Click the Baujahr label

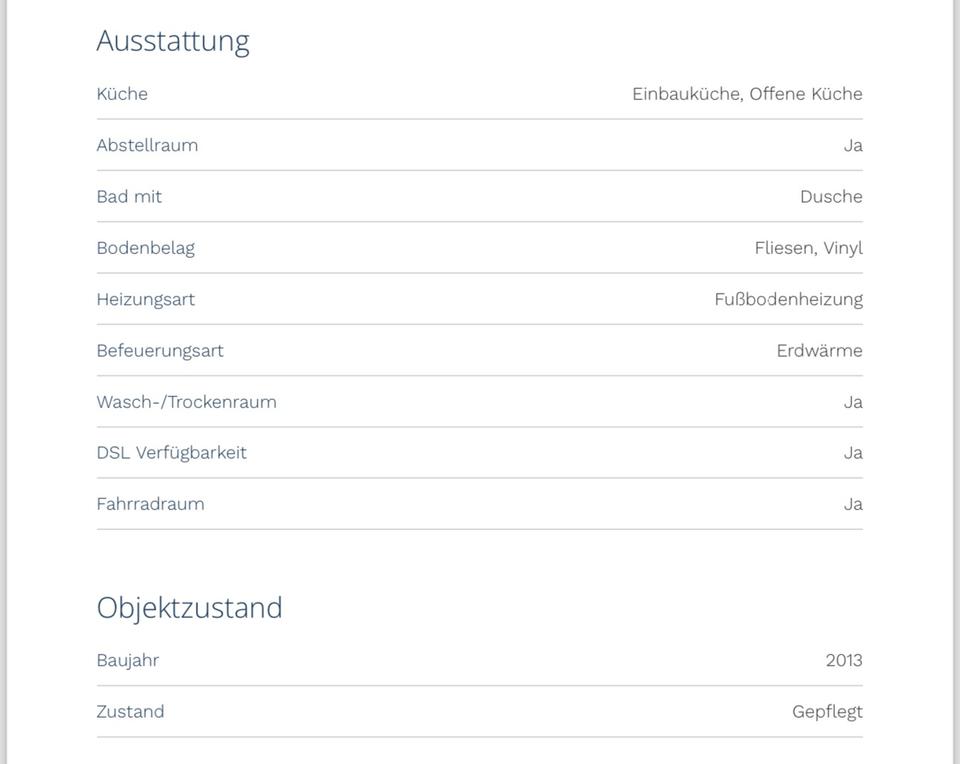(127, 660)
